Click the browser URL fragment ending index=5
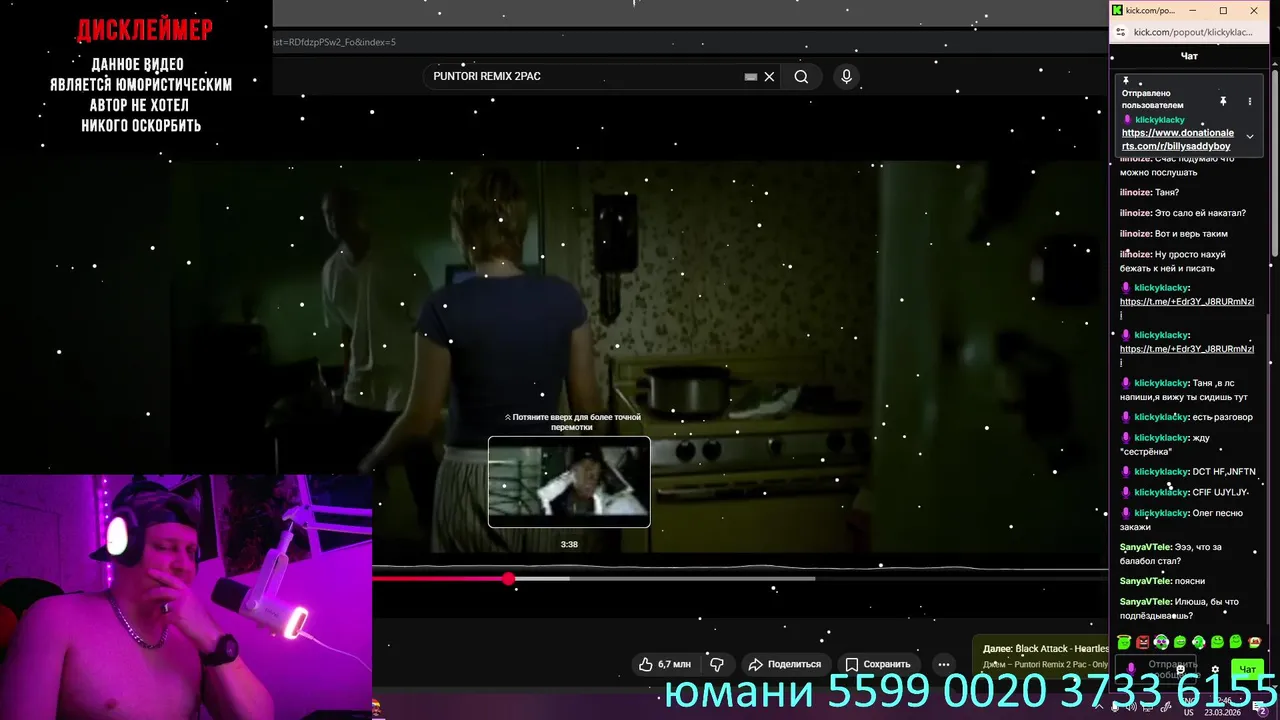 [334, 42]
